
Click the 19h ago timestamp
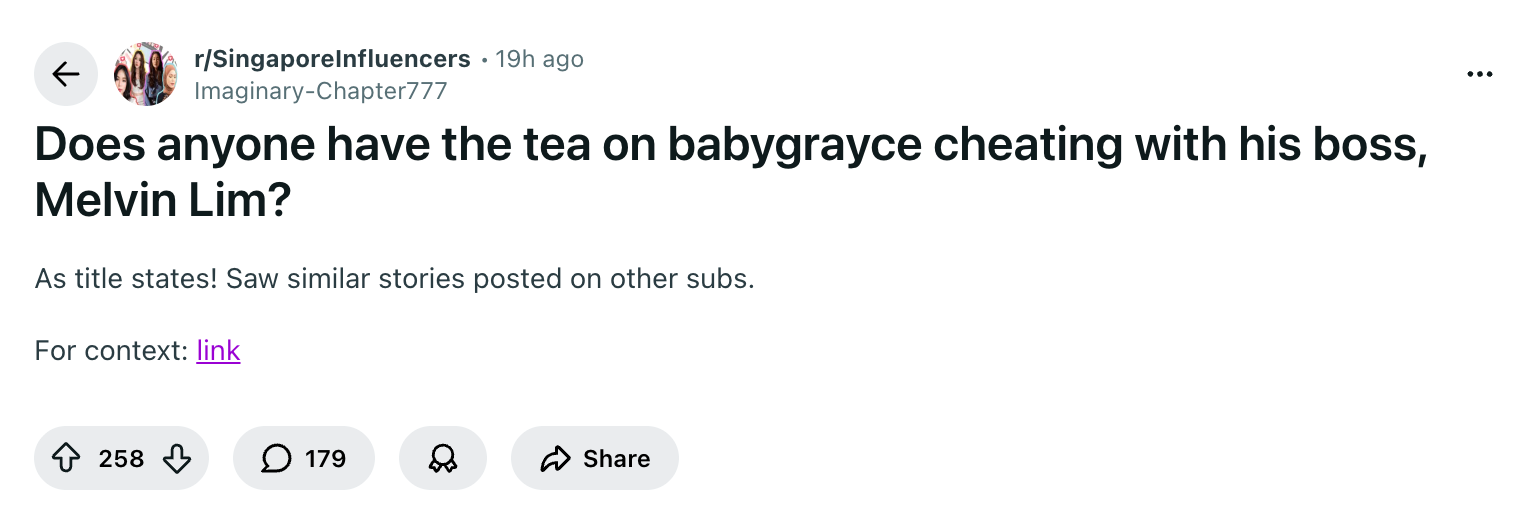(x=539, y=59)
